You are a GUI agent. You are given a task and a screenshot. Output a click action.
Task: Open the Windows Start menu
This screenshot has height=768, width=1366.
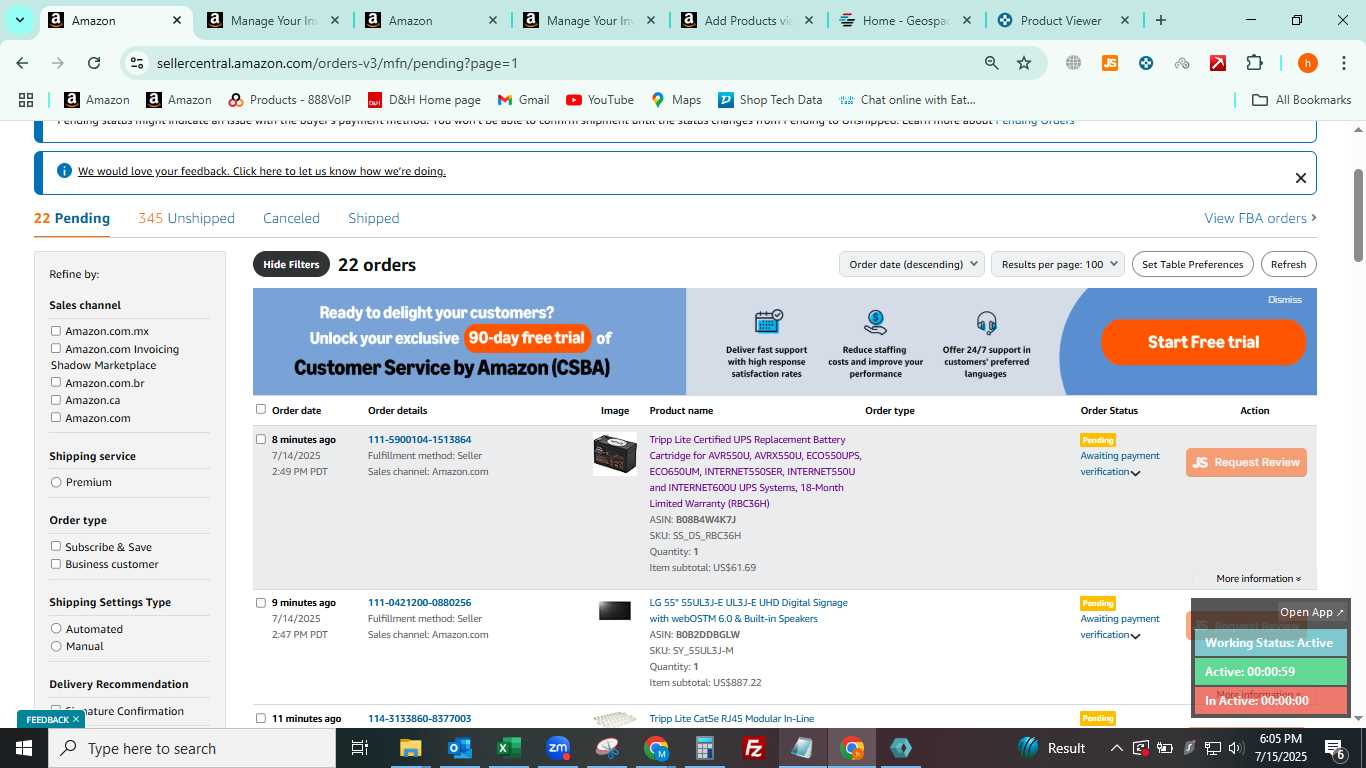tap(24, 748)
